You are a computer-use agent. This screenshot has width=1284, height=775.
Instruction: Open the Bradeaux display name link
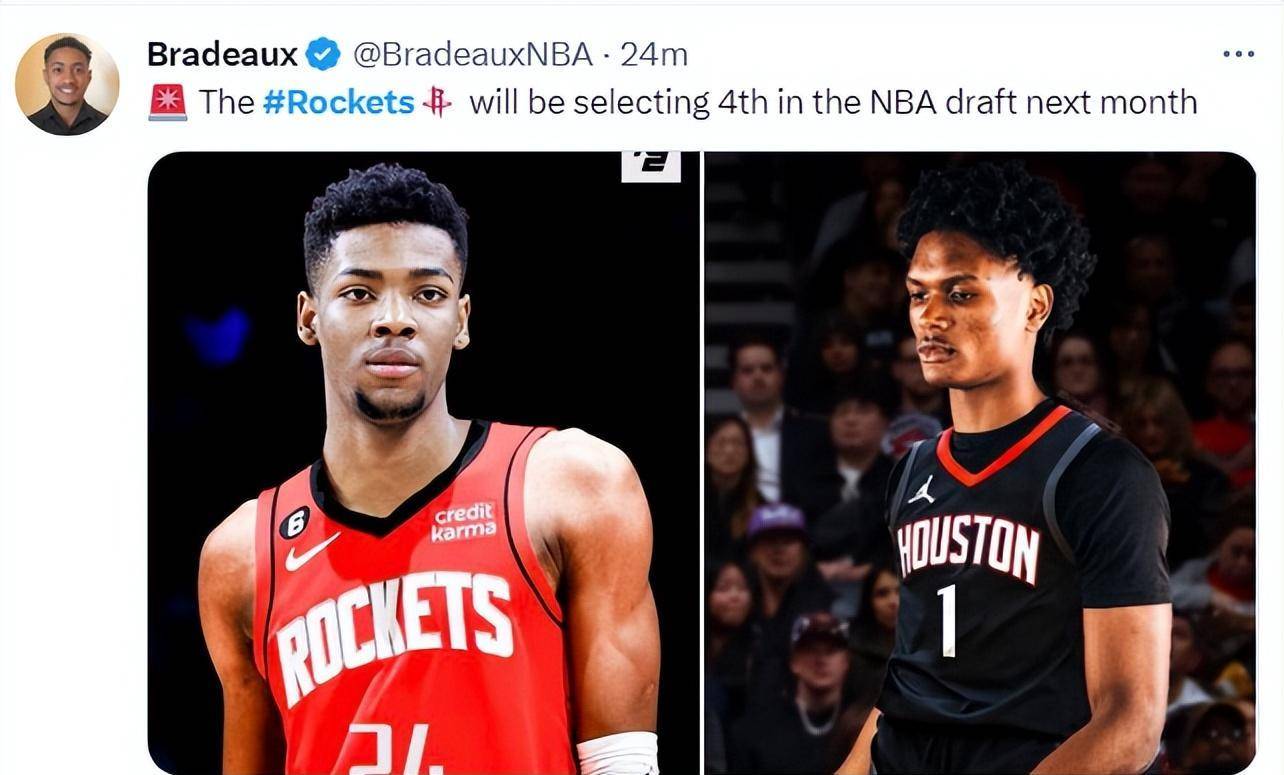(x=222, y=54)
